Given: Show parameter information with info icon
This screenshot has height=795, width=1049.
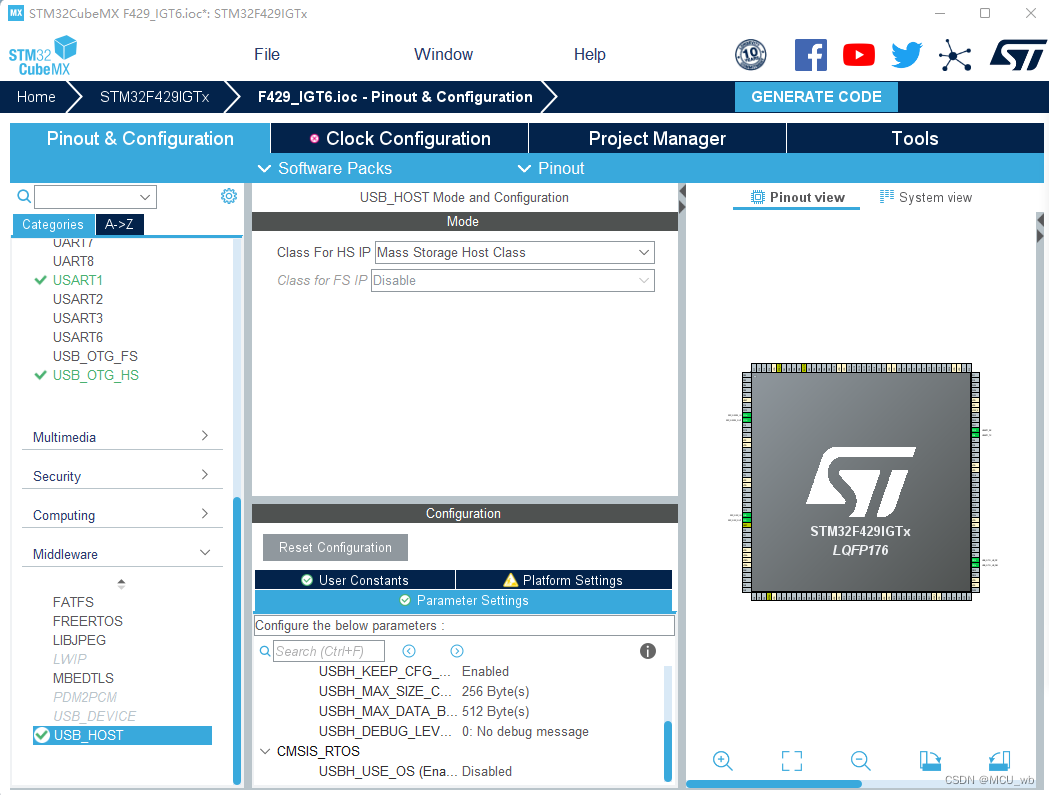Looking at the screenshot, I should pos(648,651).
